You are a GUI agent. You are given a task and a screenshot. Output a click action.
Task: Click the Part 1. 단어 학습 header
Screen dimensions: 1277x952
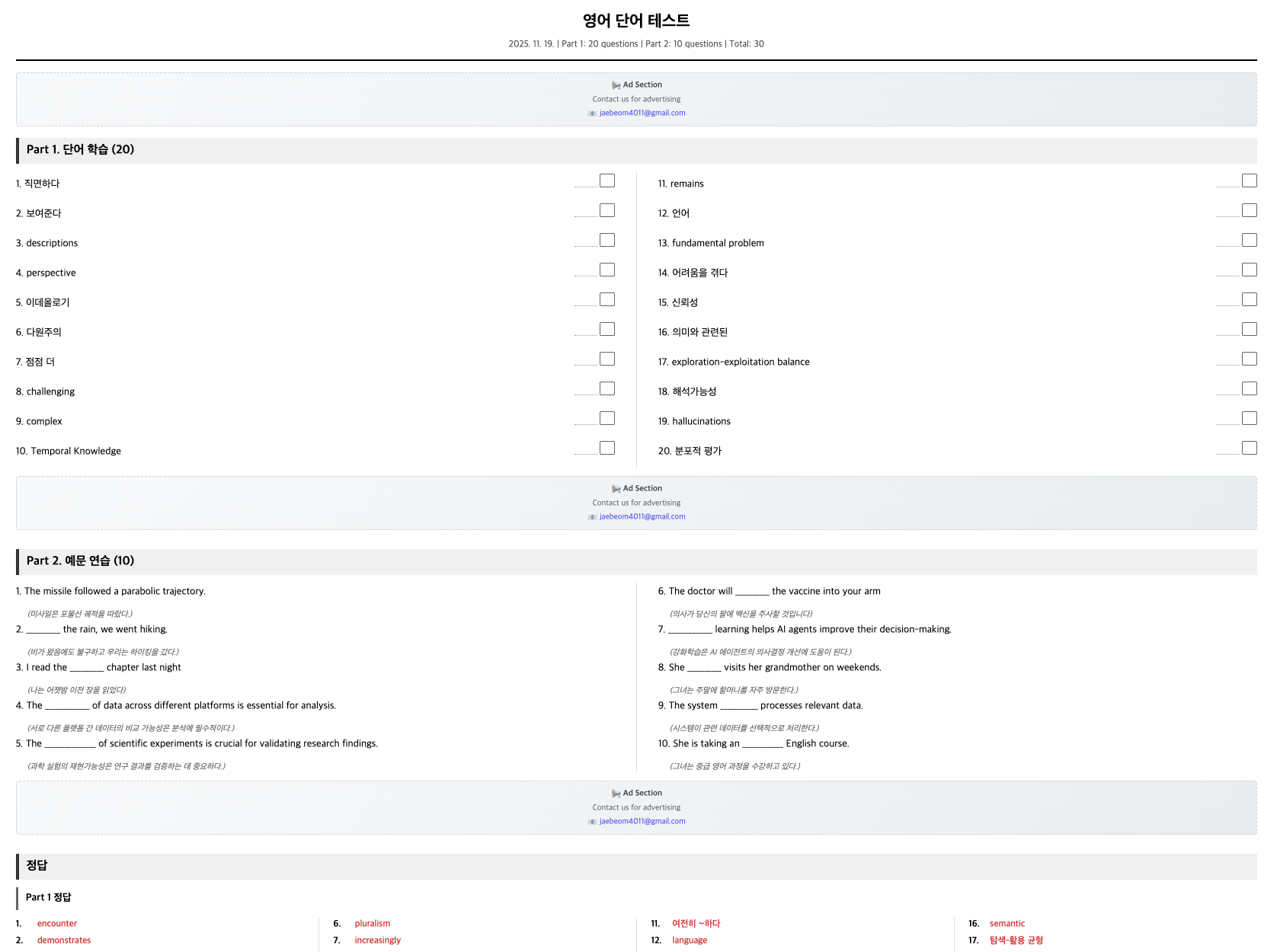click(636, 150)
